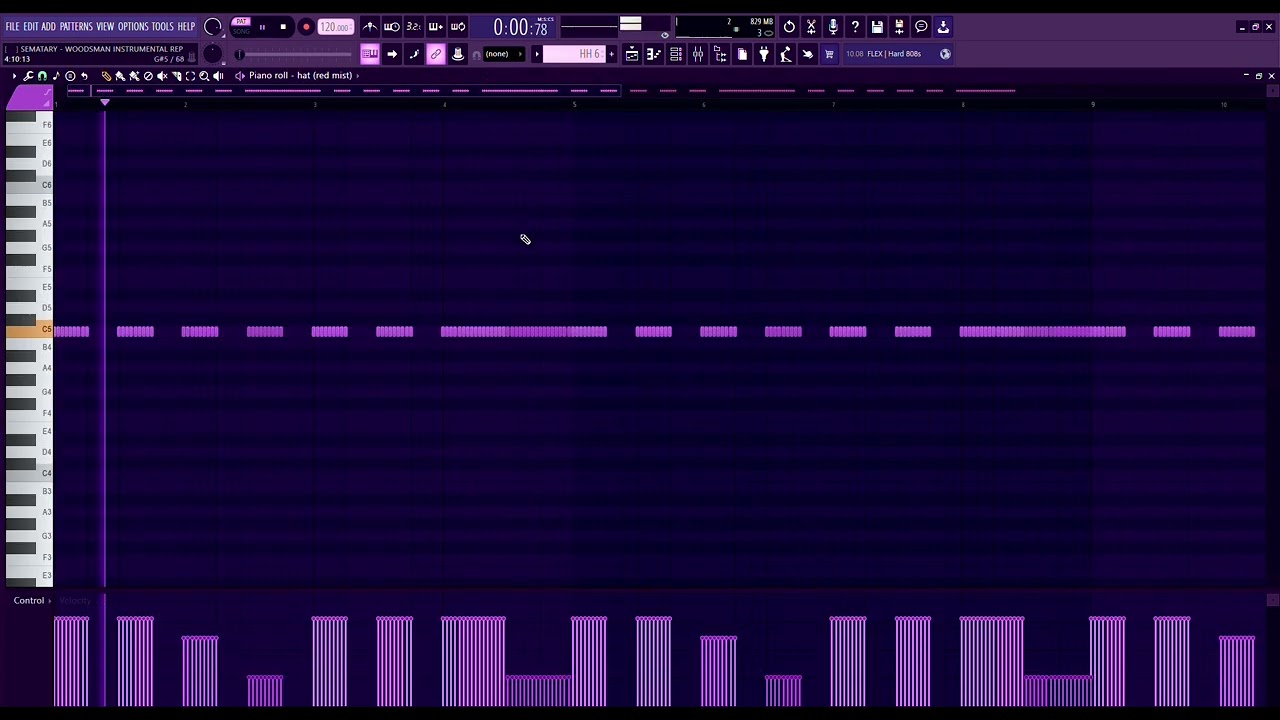
Task: Click the globe news icon
Action: [x=945, y=54]
